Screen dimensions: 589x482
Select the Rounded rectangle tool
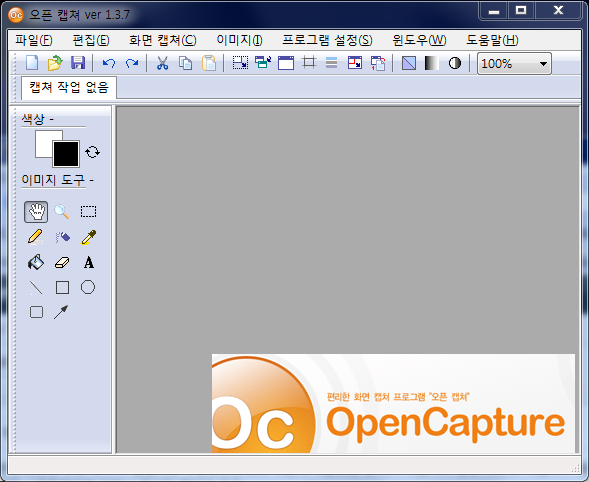point(36,312)
